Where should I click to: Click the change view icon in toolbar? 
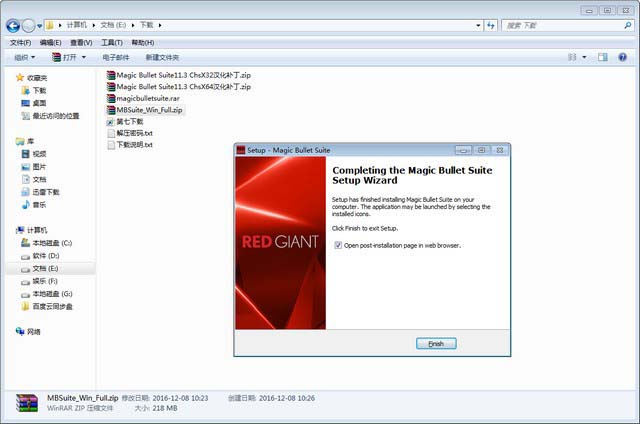point(572,57)
